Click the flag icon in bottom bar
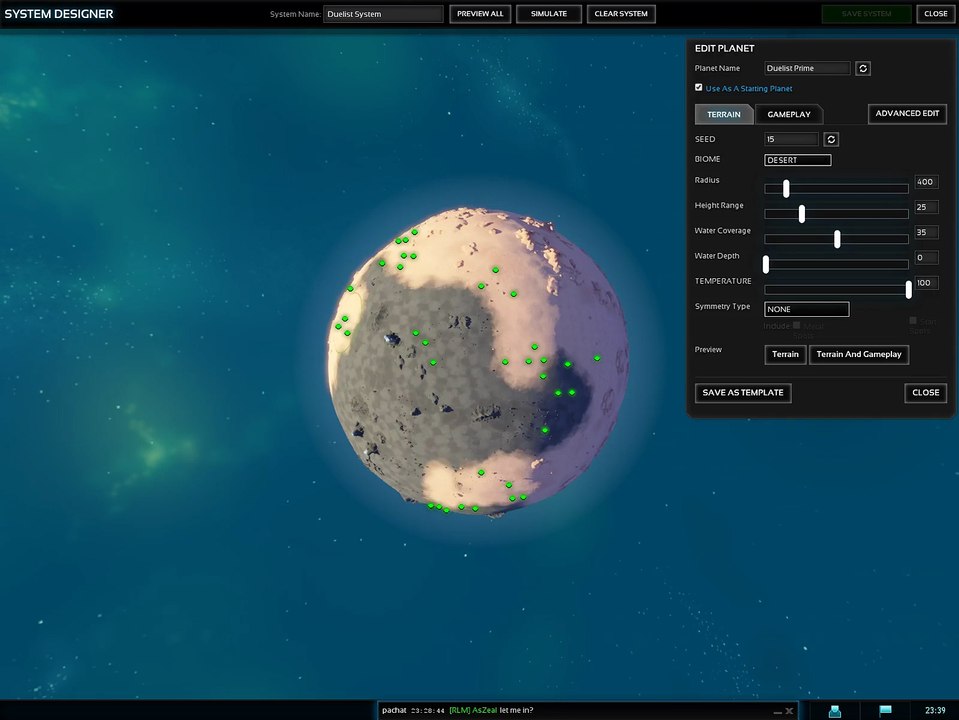959x720 pixels. tap(885, 711)
